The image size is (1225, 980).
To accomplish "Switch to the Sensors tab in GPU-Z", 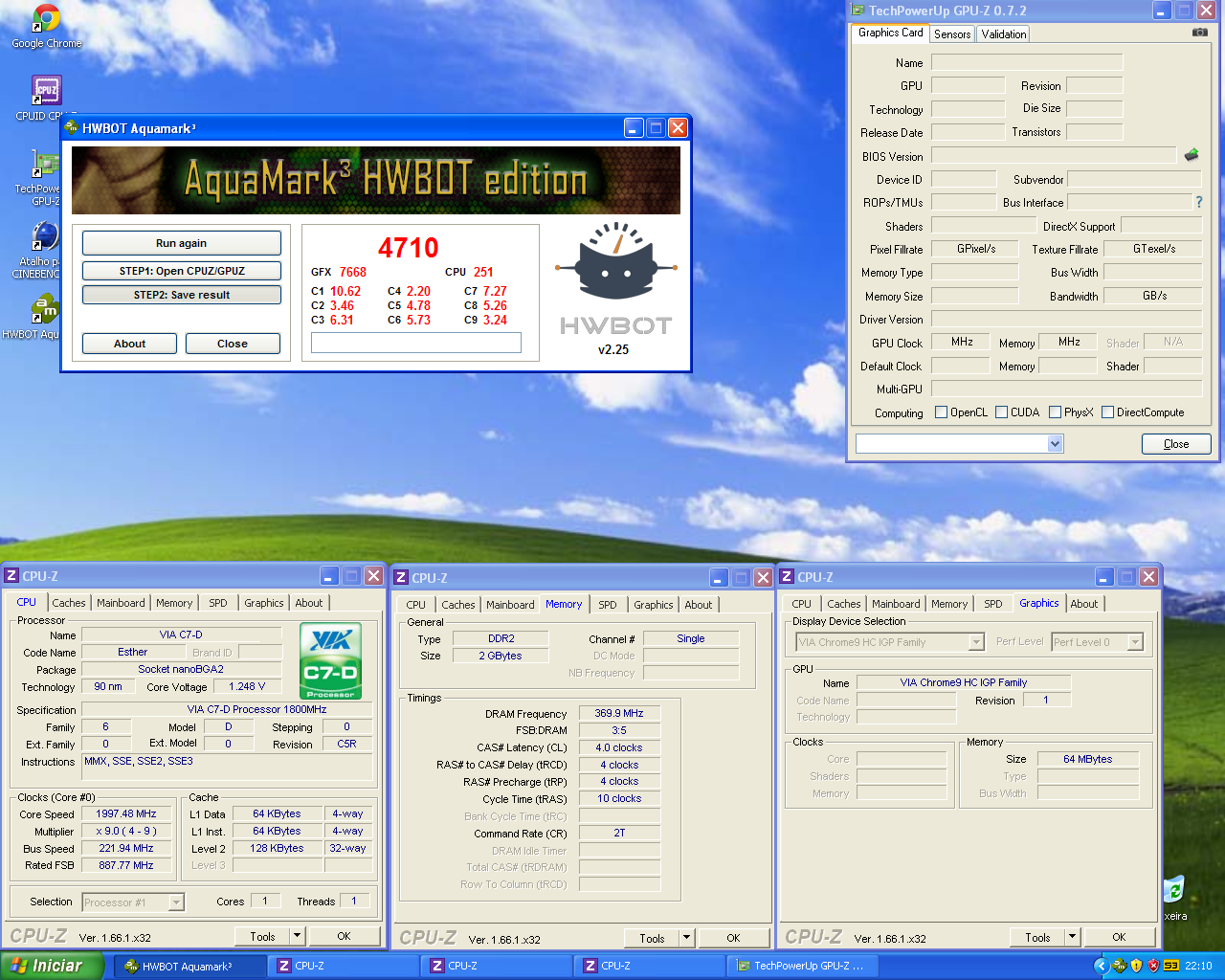I will [x=952, y=33].
